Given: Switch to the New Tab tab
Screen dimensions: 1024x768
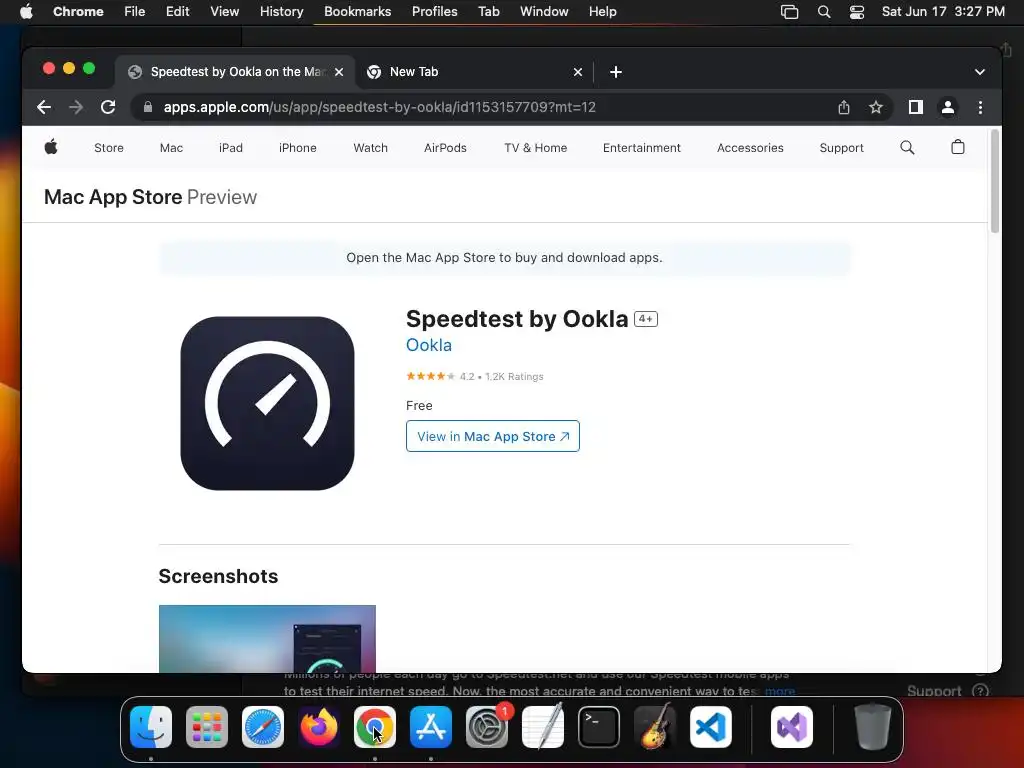Looking at the screenshot, I should pos(475,72).
